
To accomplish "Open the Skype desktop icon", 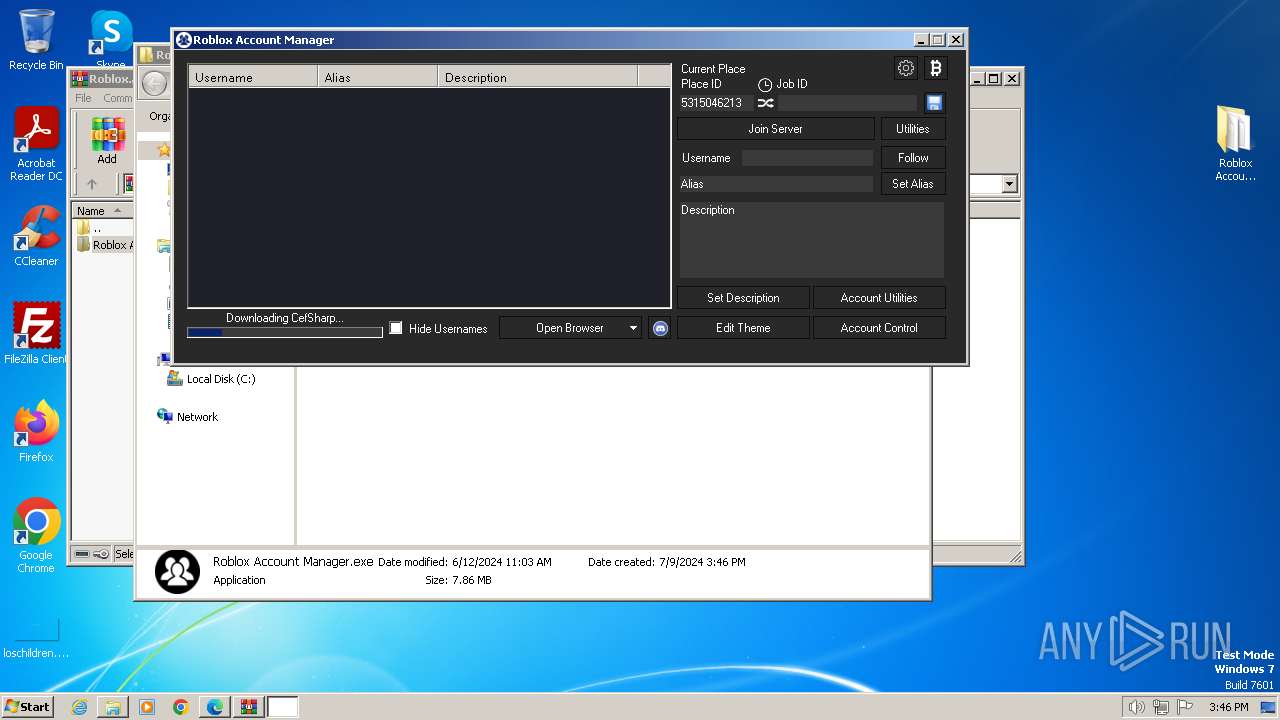I will point(111,40).
